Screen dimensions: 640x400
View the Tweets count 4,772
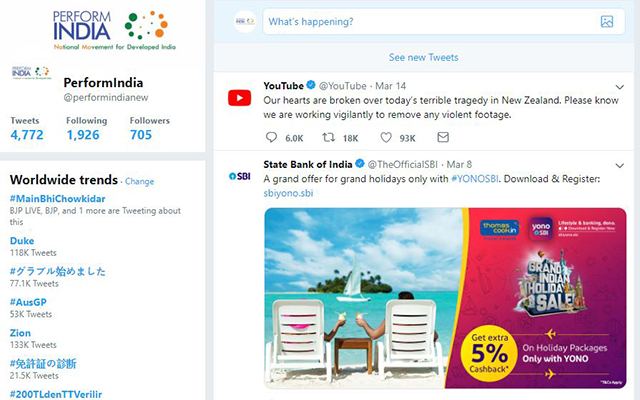point(27,129)
